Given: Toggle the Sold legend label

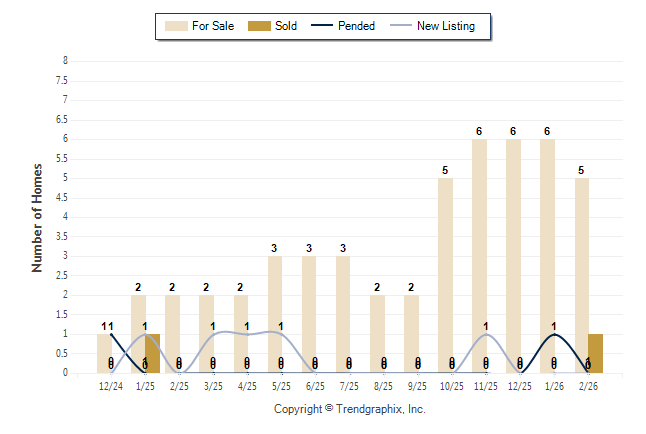Looking at the screenshot, I should [x=286, y=26].
